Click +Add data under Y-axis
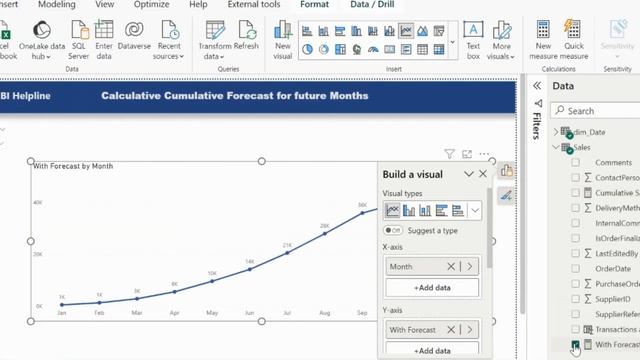This screenshot has height=360, width=640. point(432,350)
